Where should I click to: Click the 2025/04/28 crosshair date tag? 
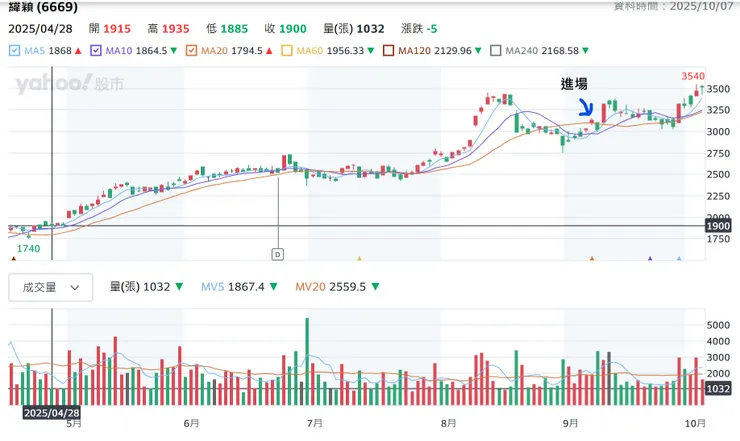pyautogui.click(x=51, y=412)
